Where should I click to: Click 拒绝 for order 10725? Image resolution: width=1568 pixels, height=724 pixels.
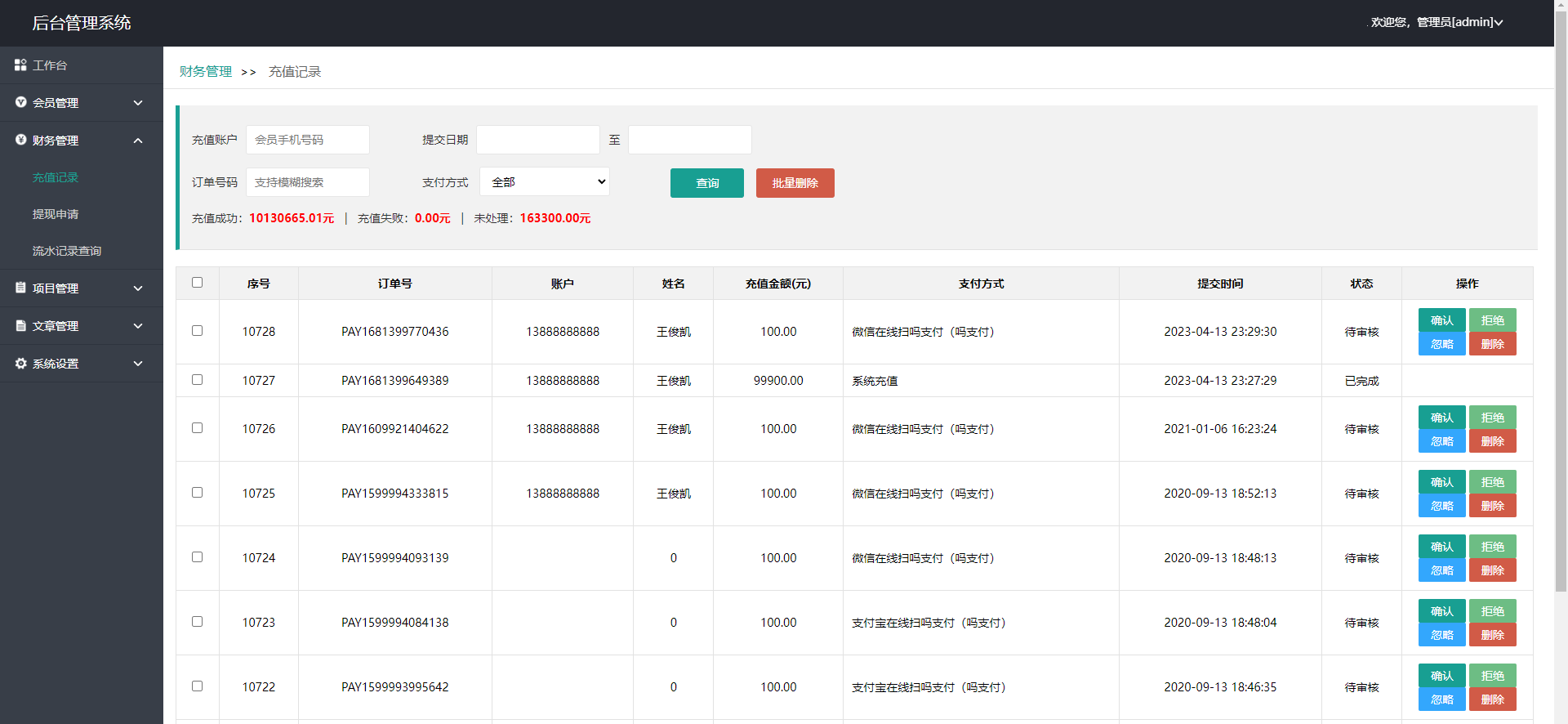click(x=1493, y=482)
